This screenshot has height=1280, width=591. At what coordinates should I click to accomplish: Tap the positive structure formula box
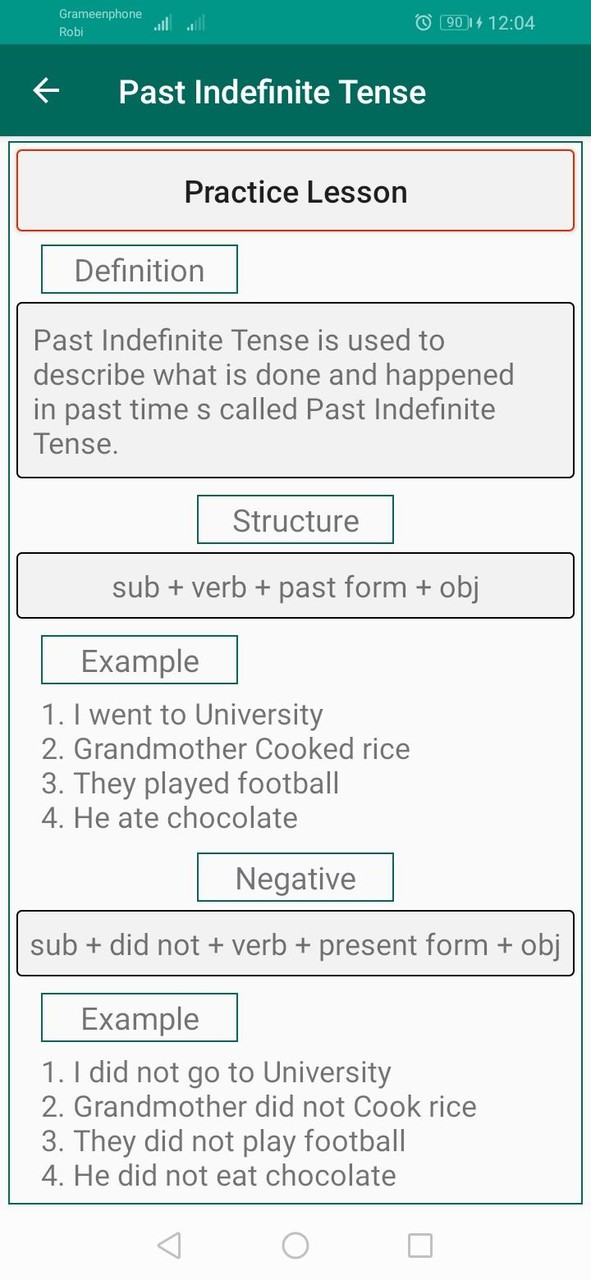[x=295, y=586]
